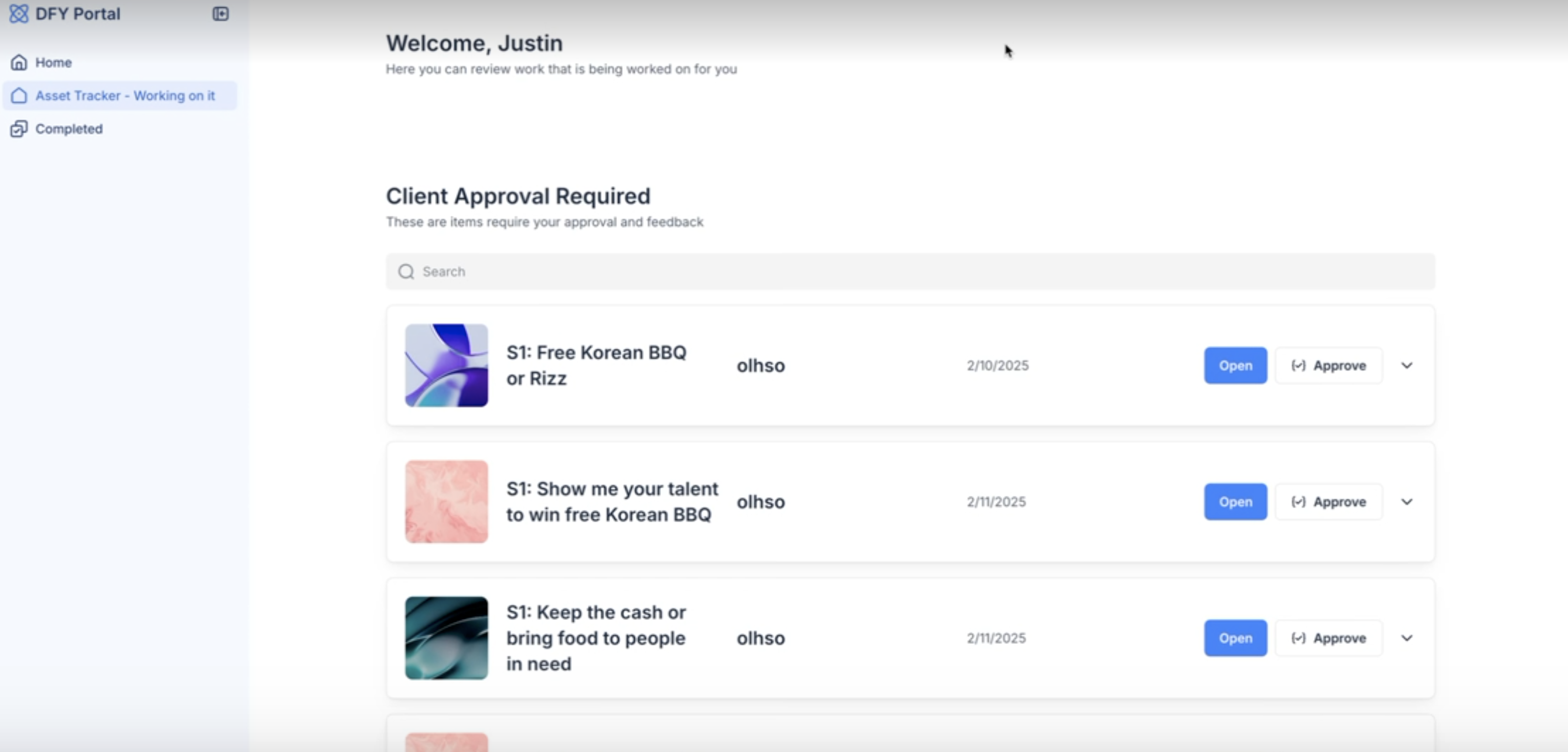Click the title S1: Free Korean BBQ or Rizz
The width and height of the screenshot is (1568, 752).
tap(597, 365)
